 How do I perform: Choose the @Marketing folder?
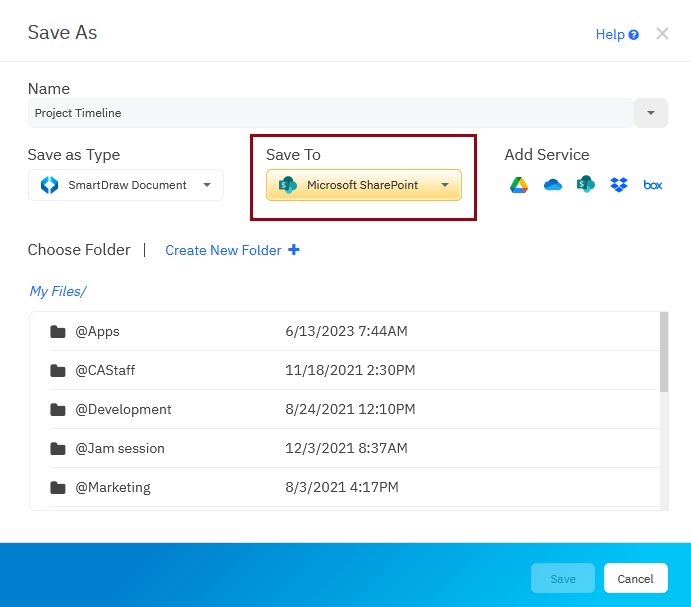(113, 488)
